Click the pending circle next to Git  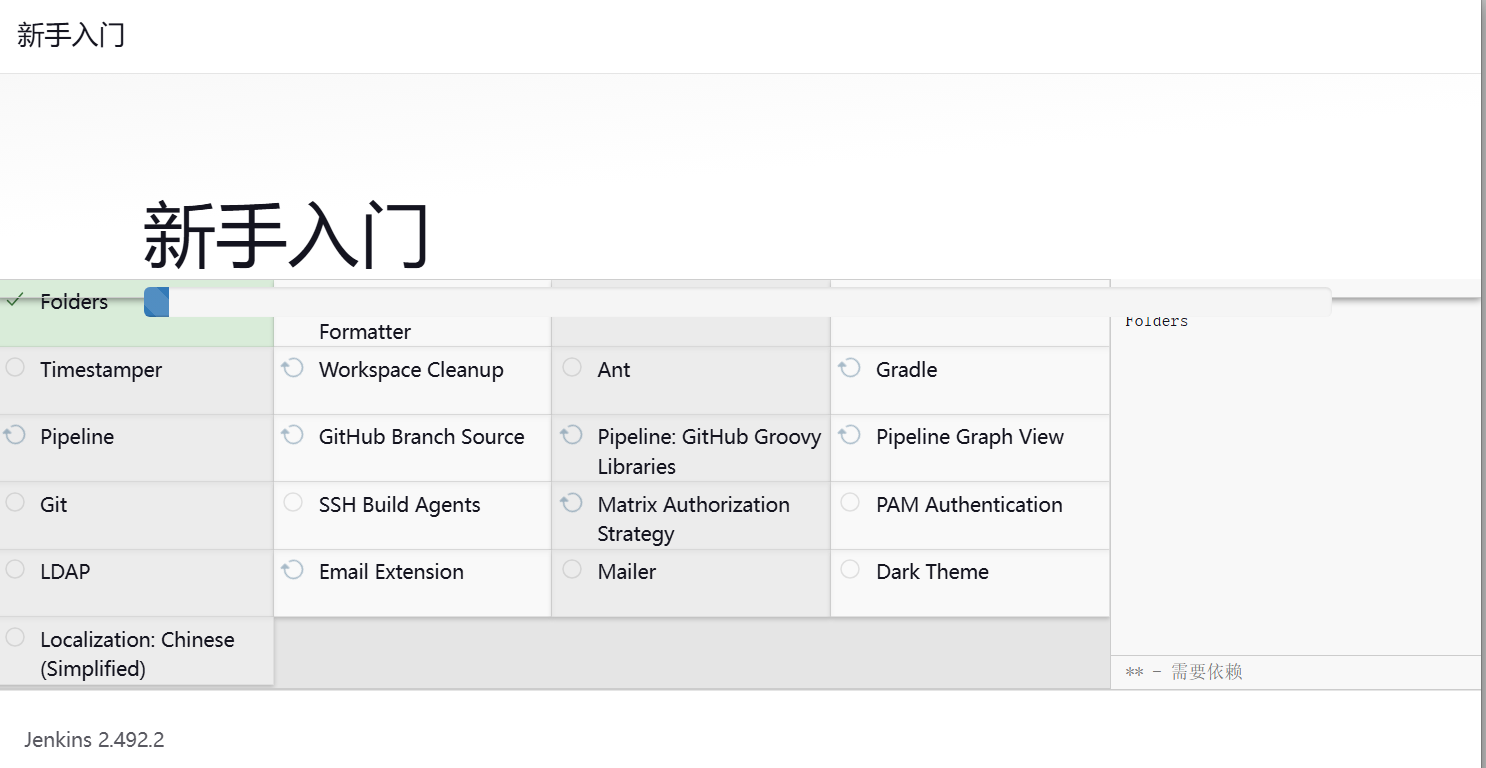click(15, 502)
